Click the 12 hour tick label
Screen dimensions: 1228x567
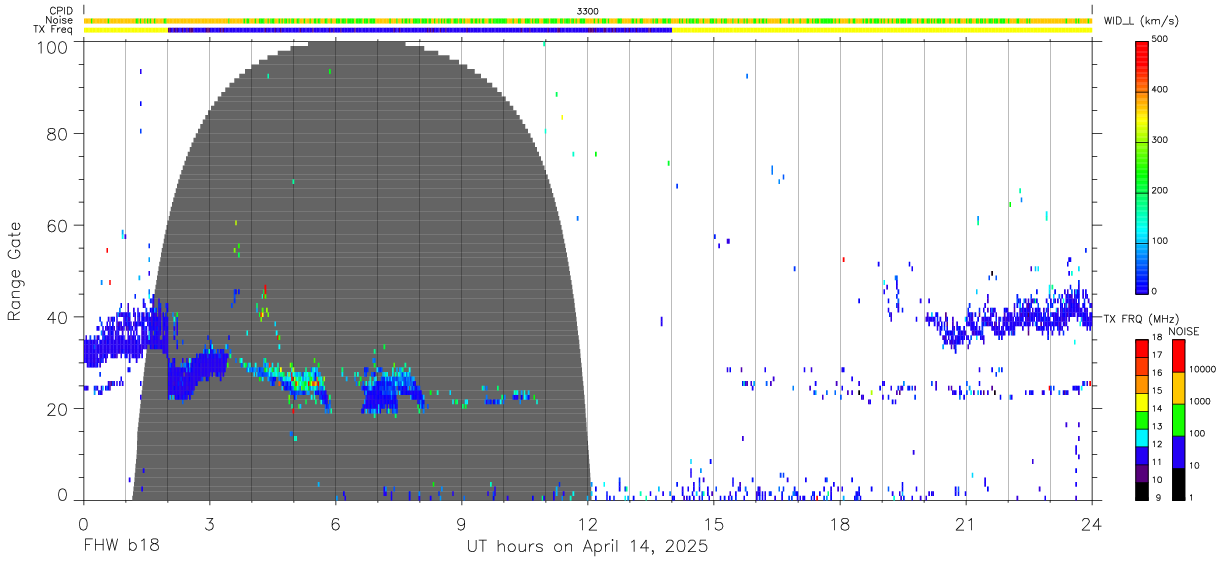[588, 523]
